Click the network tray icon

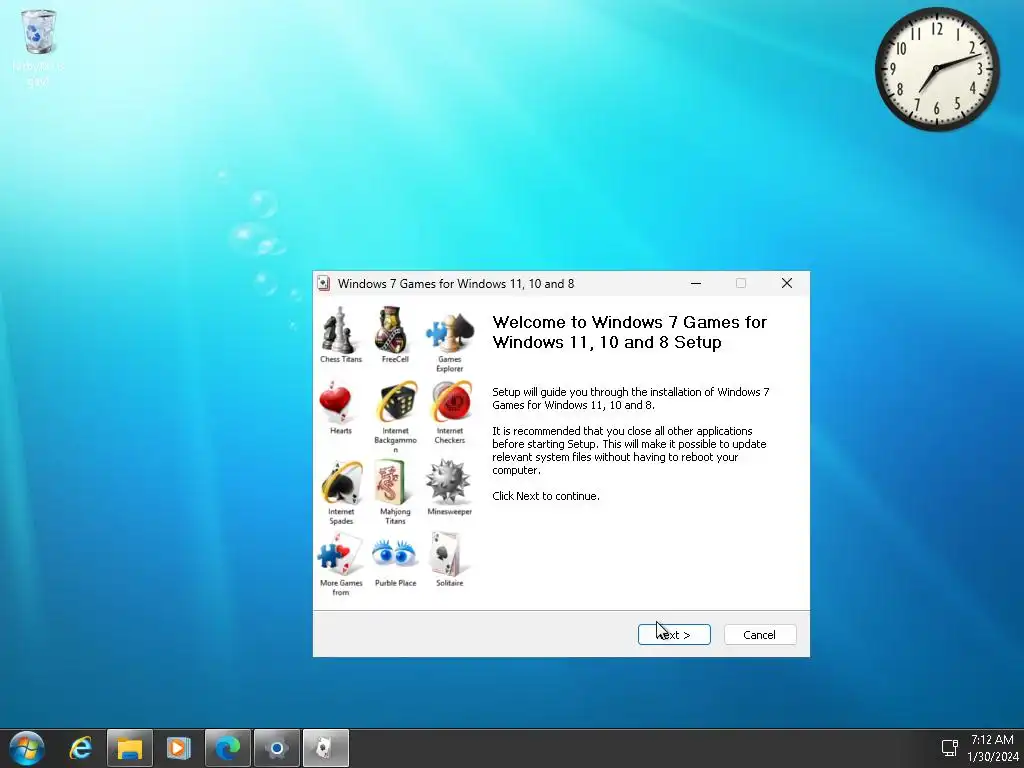pyautogui.click(x=950, y=748)
